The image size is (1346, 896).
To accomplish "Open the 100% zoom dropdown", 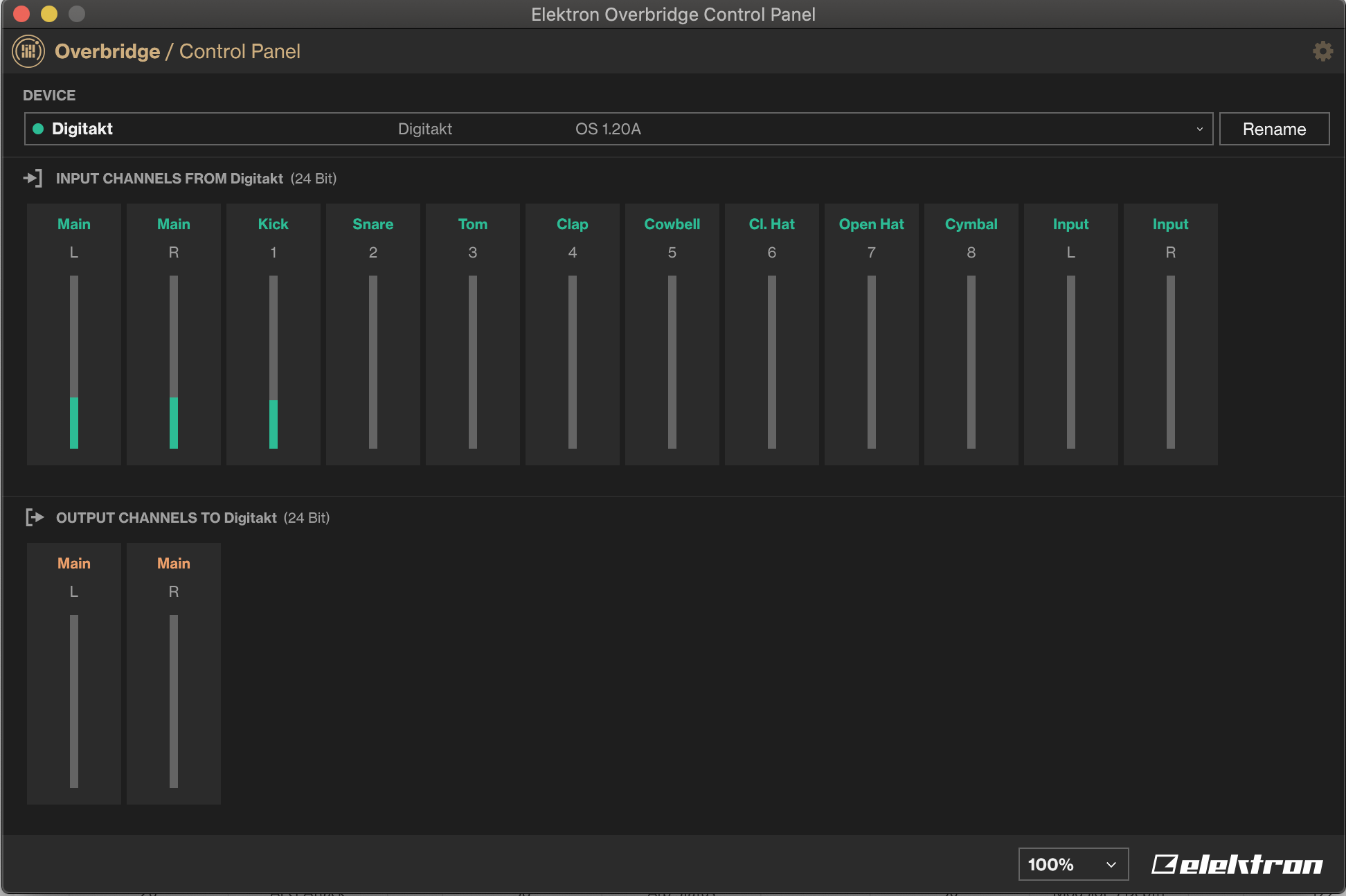I will (1073, 864).
